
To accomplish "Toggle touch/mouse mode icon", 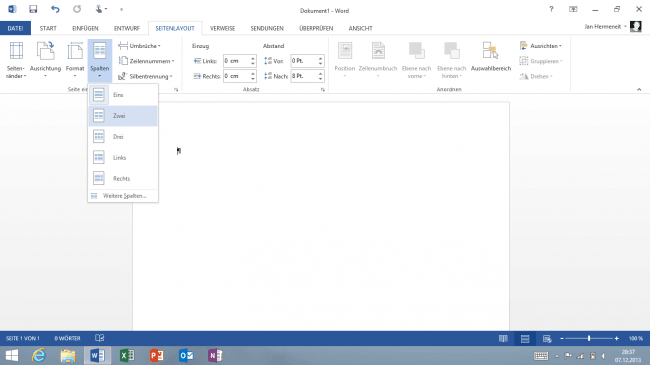I will 99,9.
